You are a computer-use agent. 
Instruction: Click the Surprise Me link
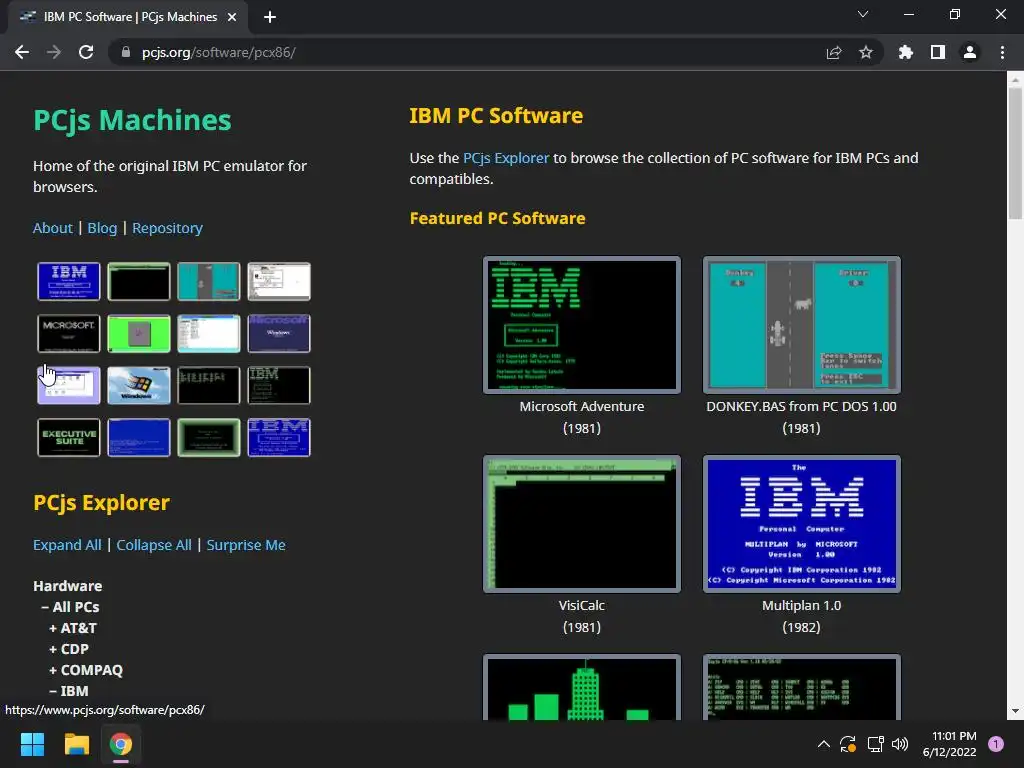pos(246,545)
